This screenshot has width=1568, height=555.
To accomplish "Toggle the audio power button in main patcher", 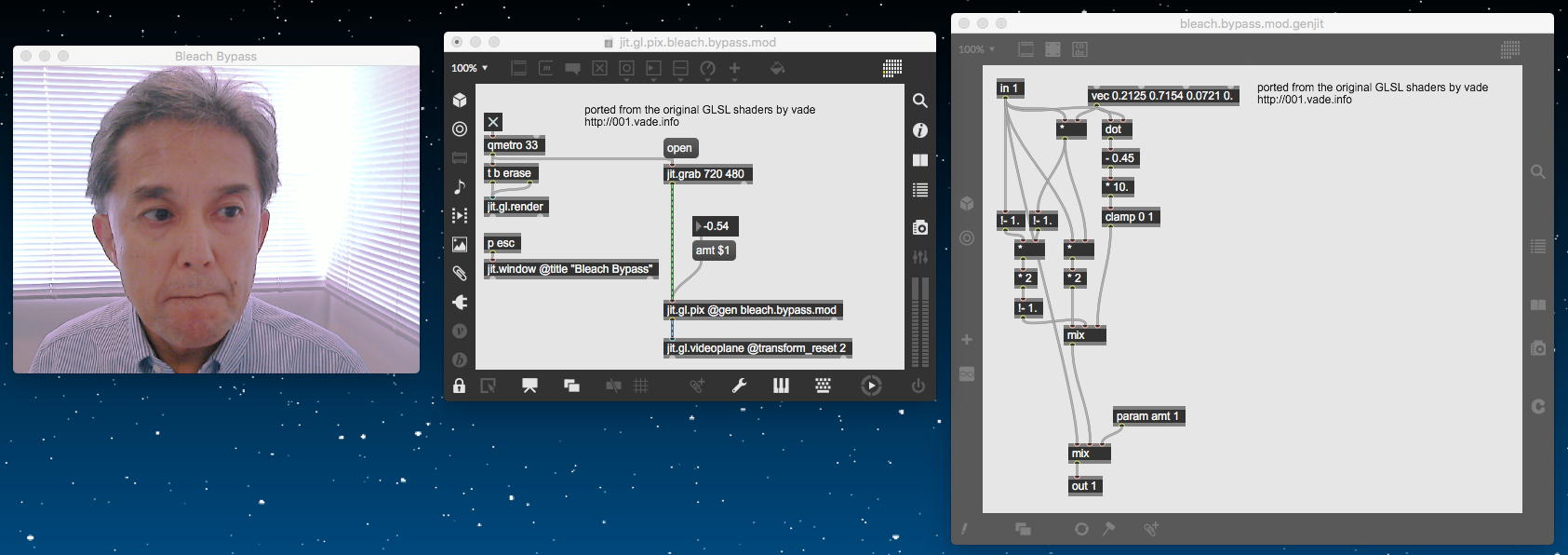I will 918,386.
